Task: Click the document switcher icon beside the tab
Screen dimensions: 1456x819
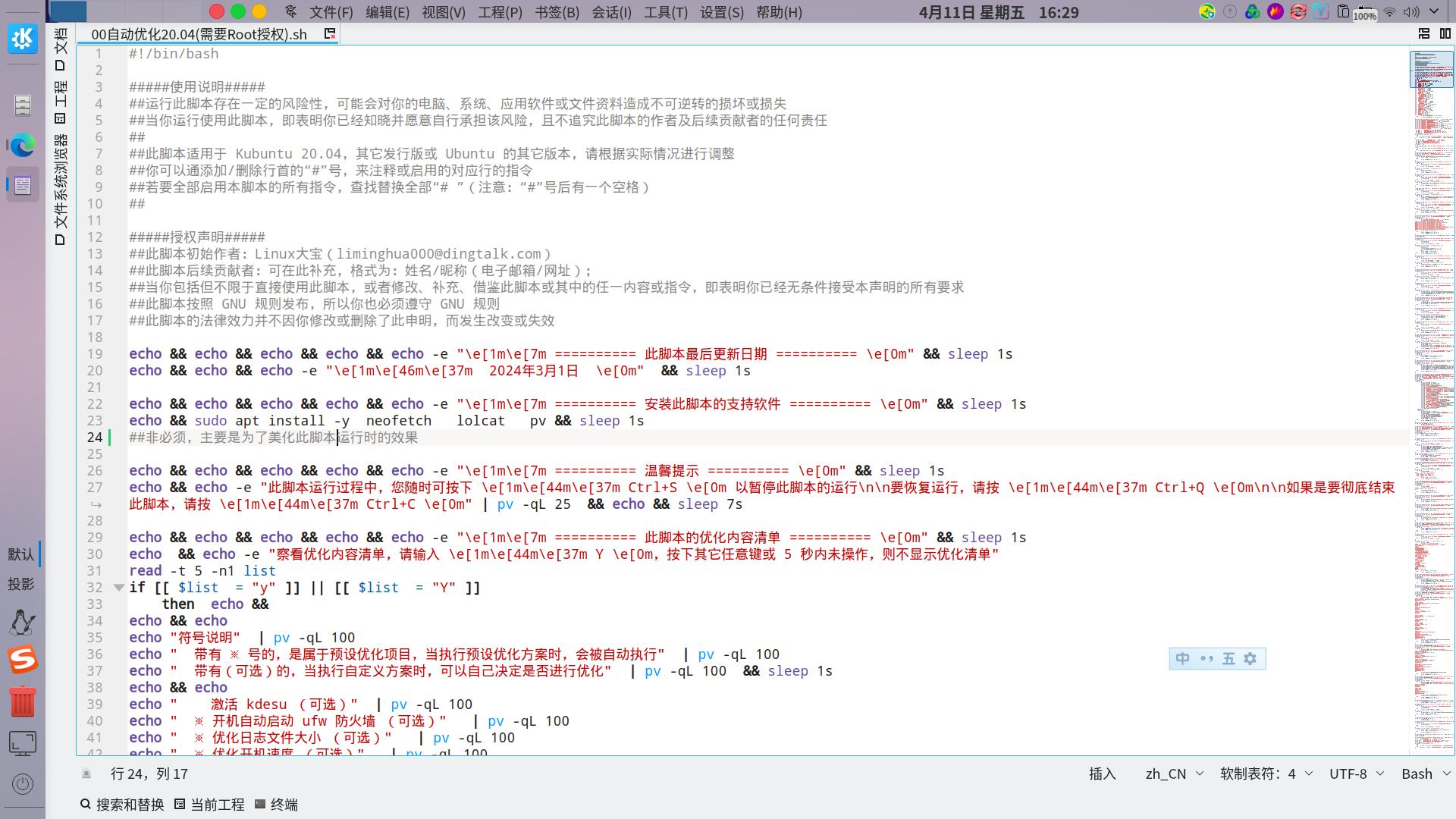Action: 330,33
